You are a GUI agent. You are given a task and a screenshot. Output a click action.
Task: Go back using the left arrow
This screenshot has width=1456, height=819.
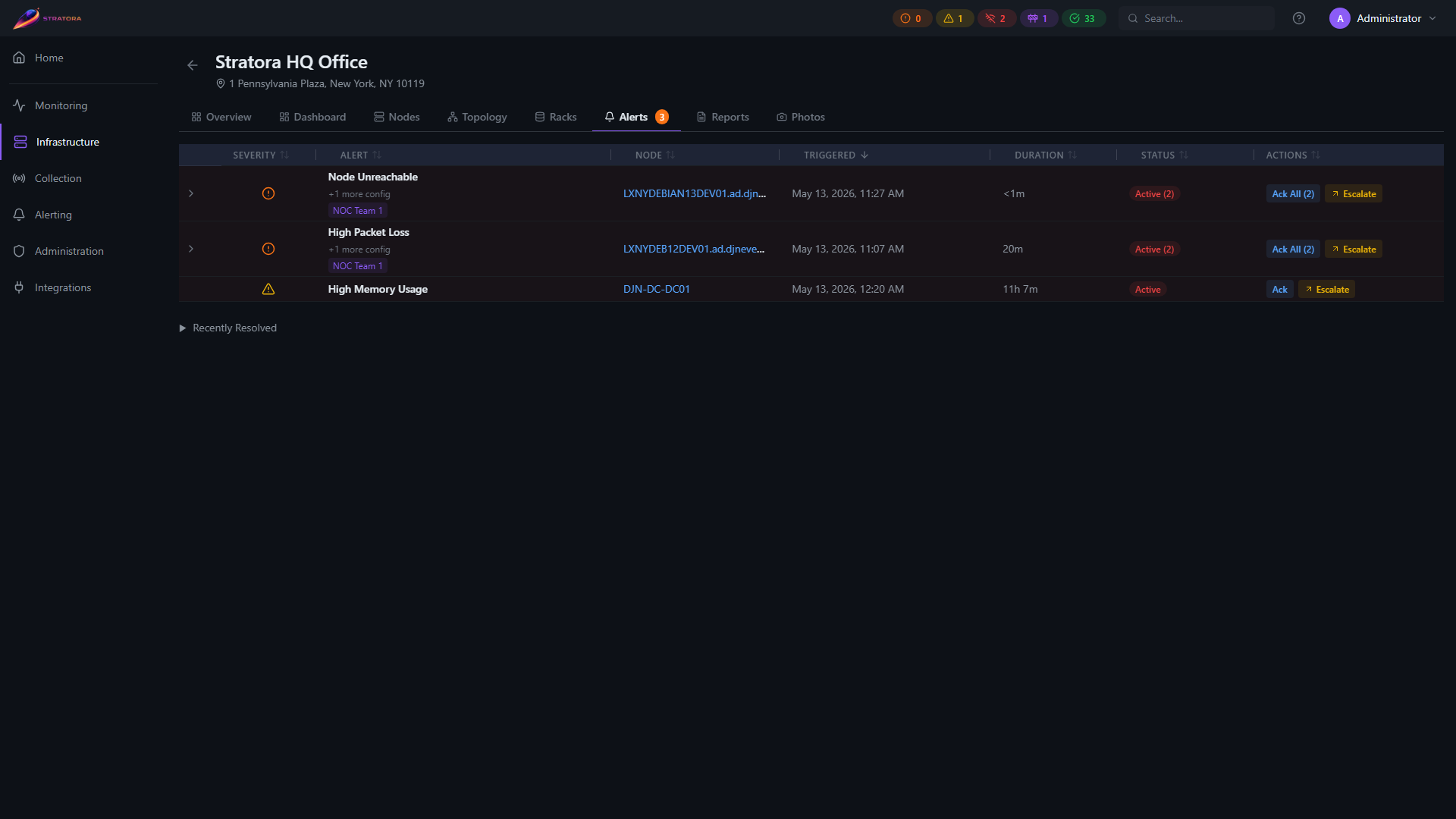193,65
